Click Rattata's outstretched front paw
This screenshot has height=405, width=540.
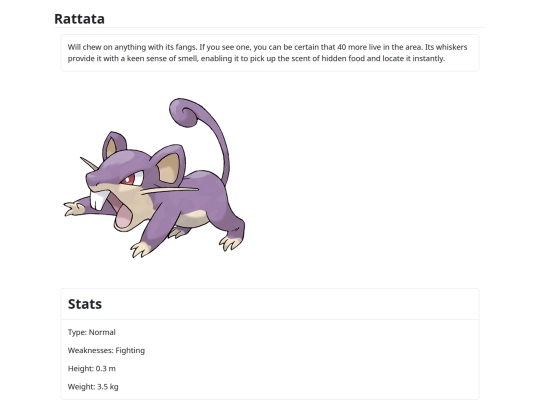(x=74, y=209)
